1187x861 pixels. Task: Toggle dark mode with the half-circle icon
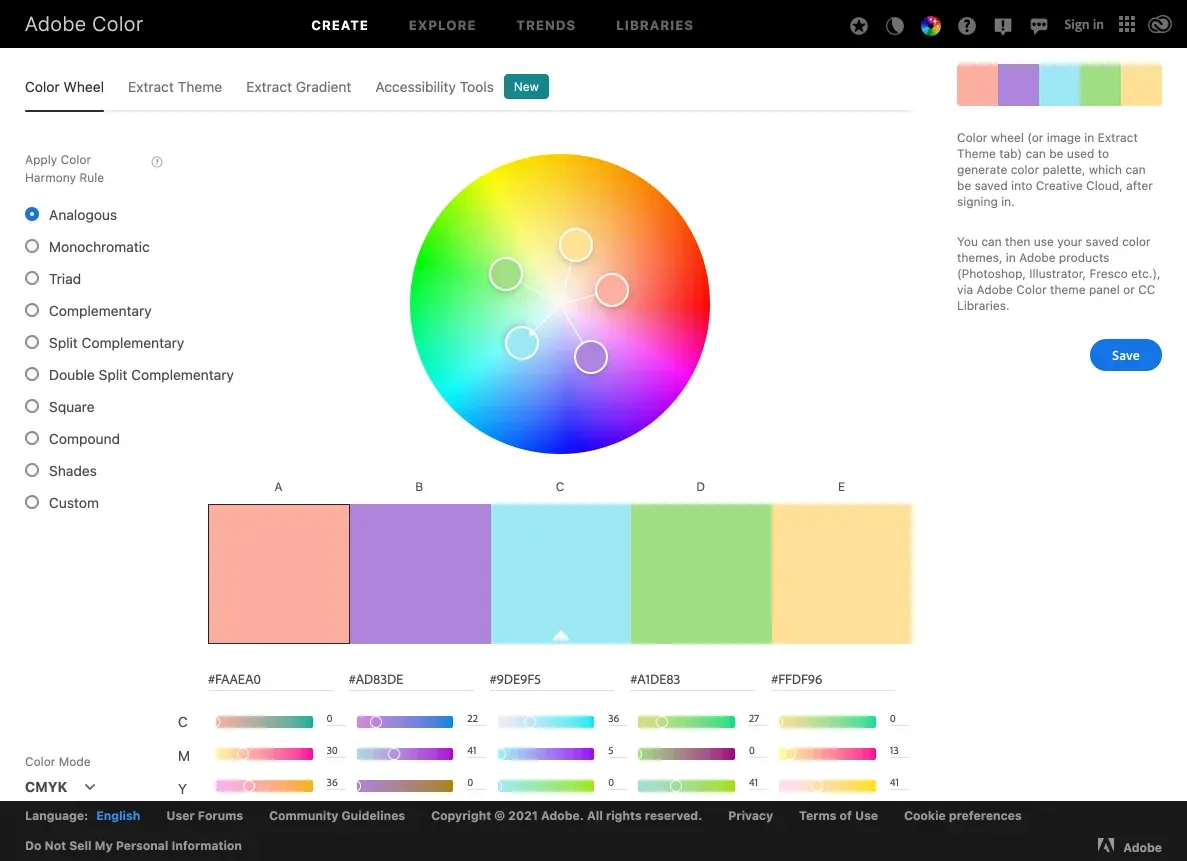click(x=894, y=25)
